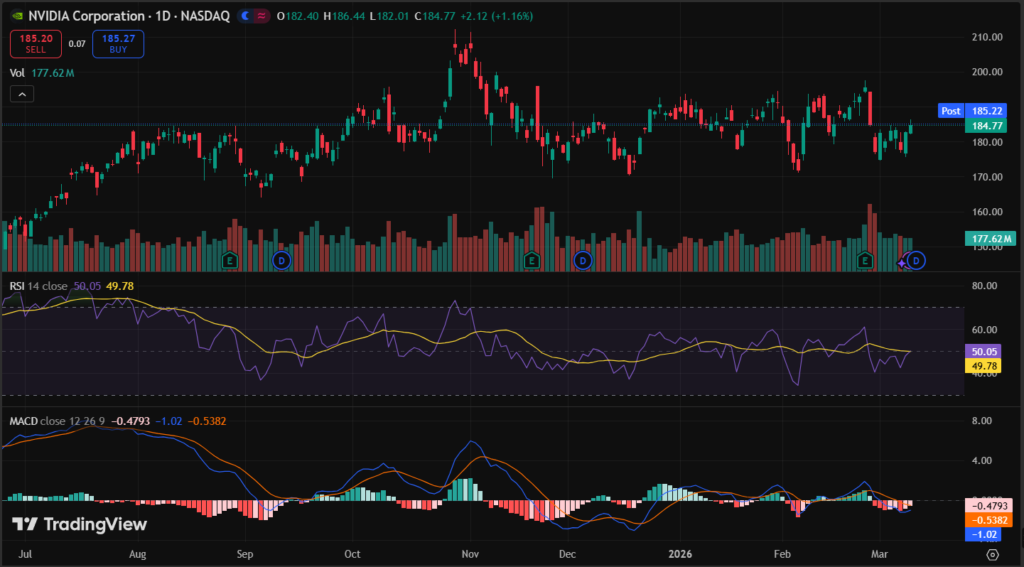
Task: Select the MACD indicator legend label
Action: pos(23,421)
